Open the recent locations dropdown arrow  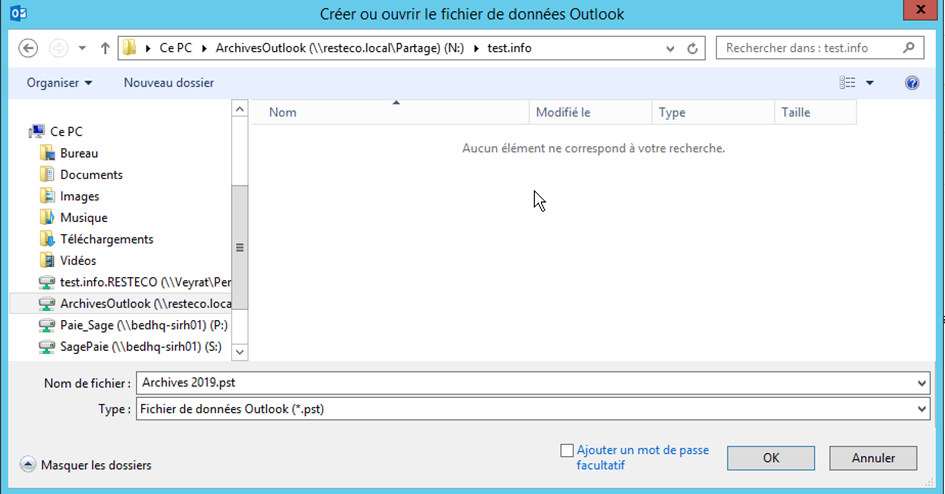click(83, 48)
